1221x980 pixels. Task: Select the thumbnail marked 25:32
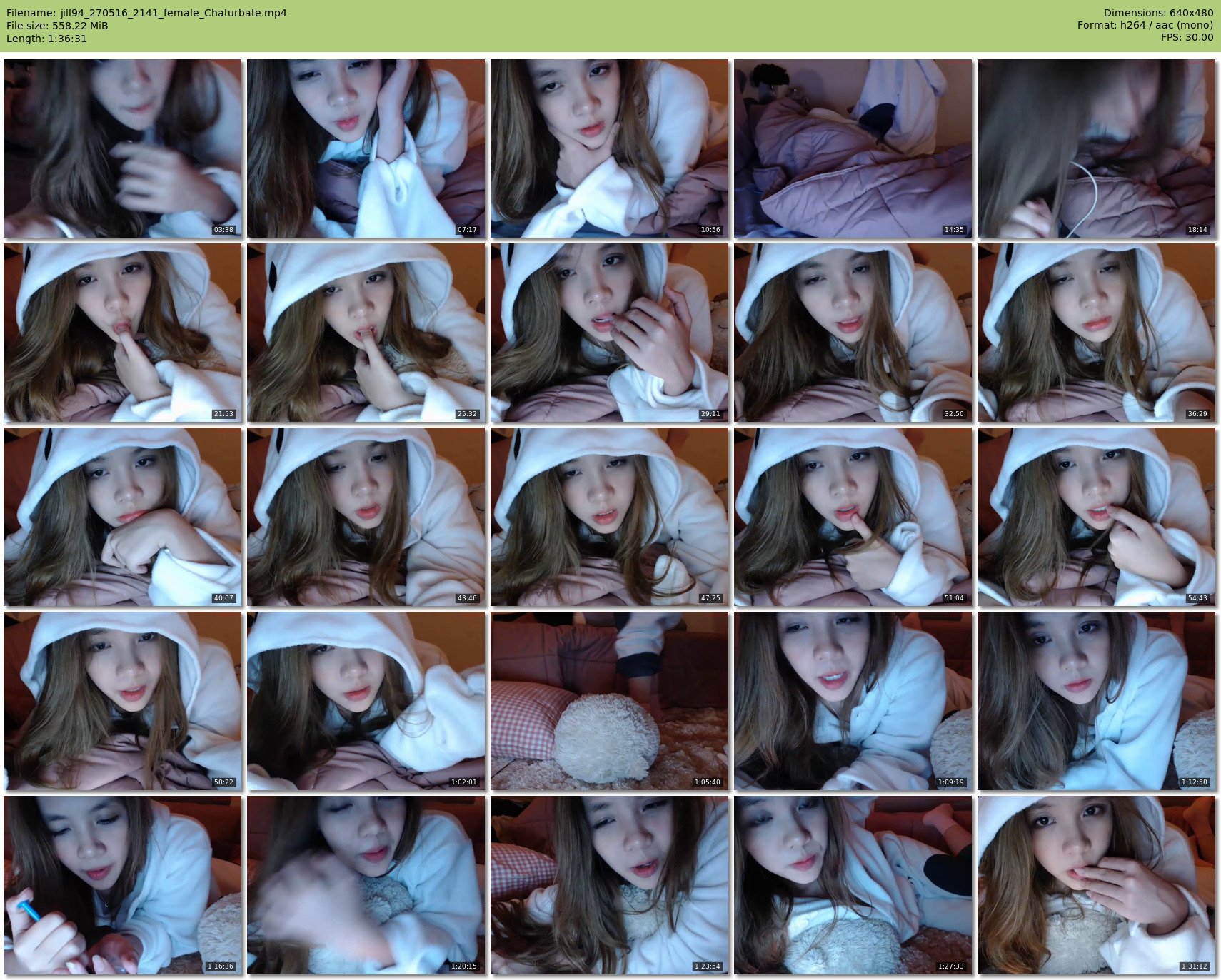coord(366,333)
